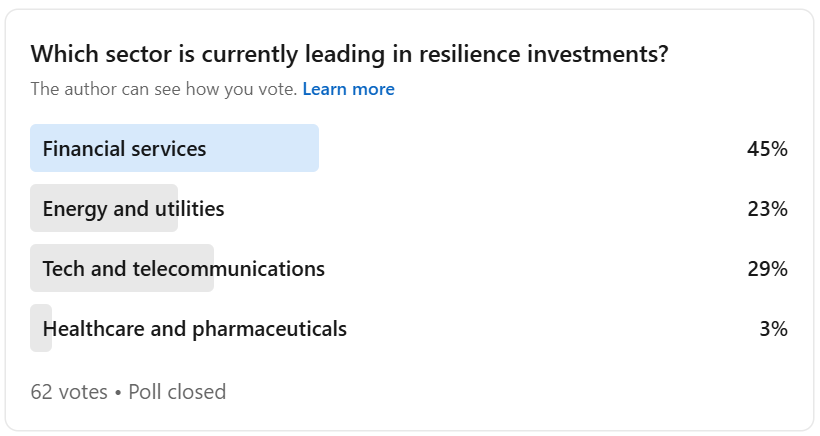Select the Financial services option label

[124, 149]
